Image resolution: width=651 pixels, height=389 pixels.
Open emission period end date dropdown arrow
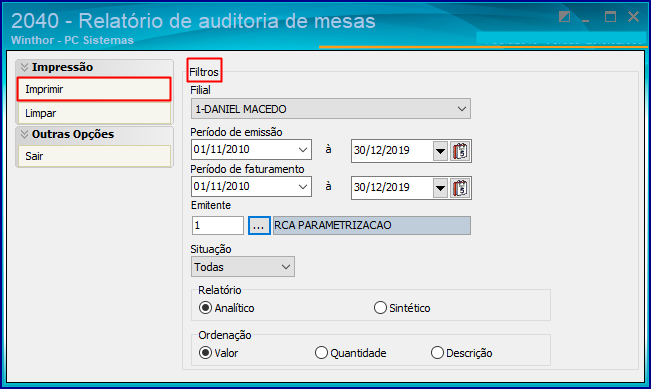[440, 151]
